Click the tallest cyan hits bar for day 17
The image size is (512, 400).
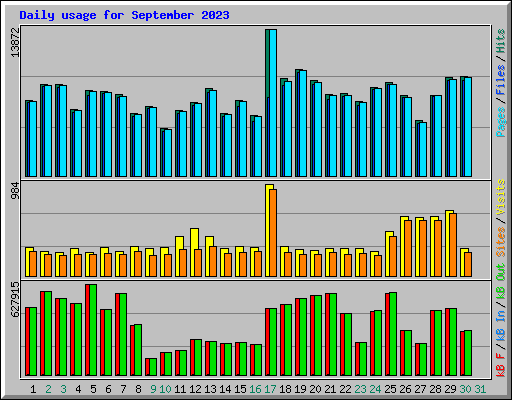(x=273, y=103)
